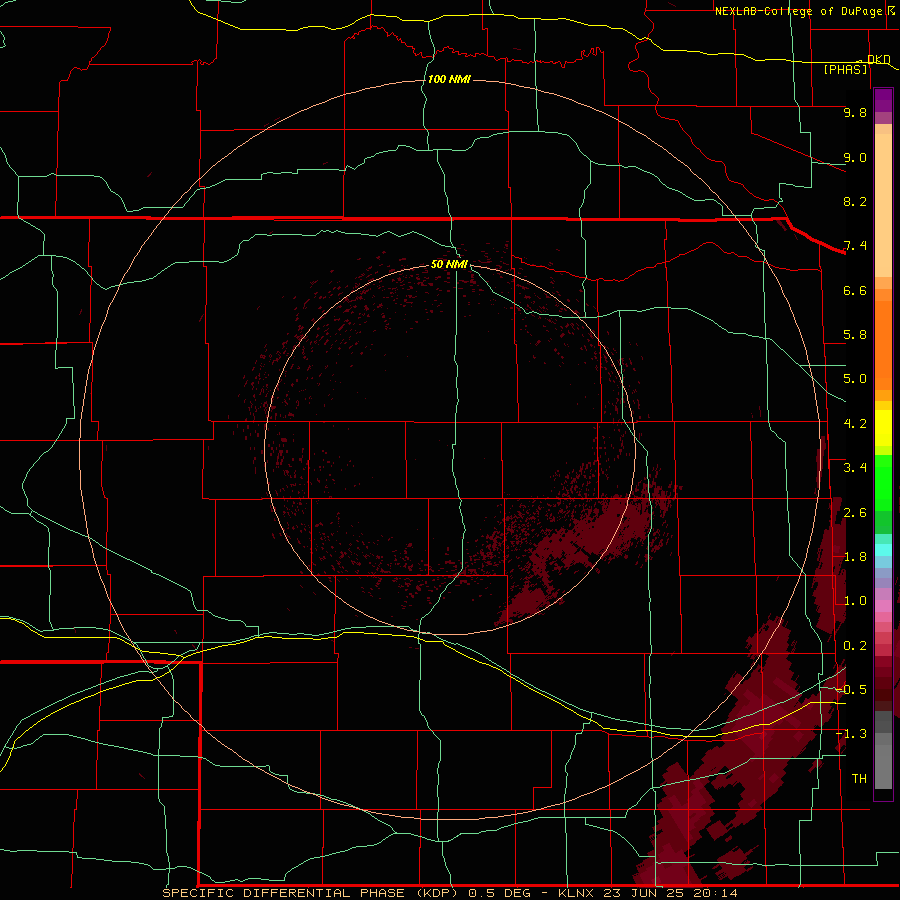This screenshot has width=900, height=900.
Task: Click the gray segment of the color bar
Action: [883, 752]
